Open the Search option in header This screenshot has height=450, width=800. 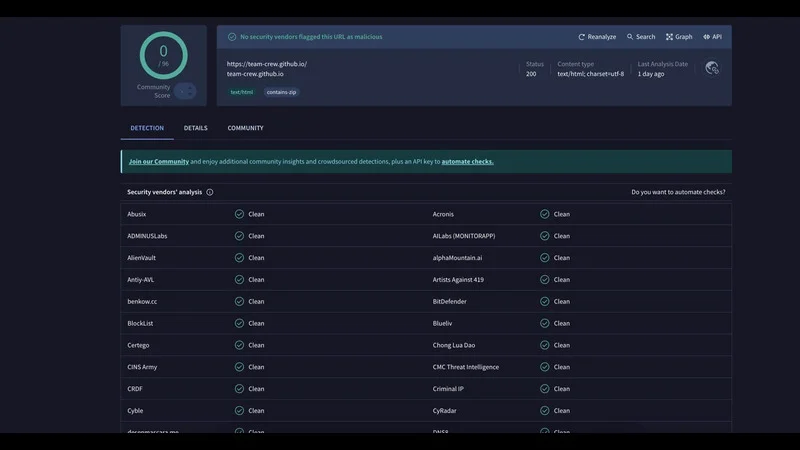point(641,37)
